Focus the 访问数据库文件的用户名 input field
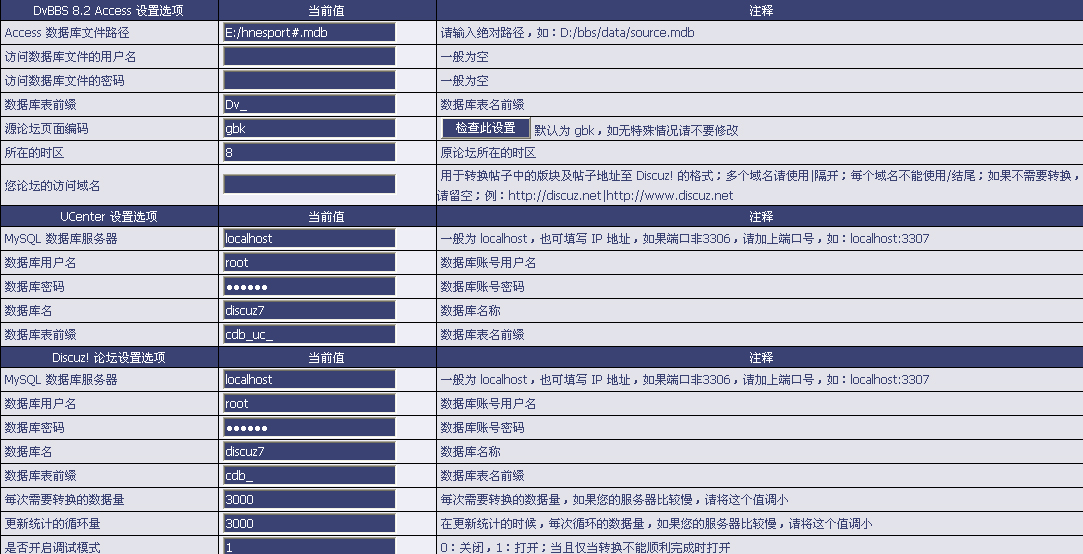The height and width of the screenshot is (554, 1083). coord(309,57)
